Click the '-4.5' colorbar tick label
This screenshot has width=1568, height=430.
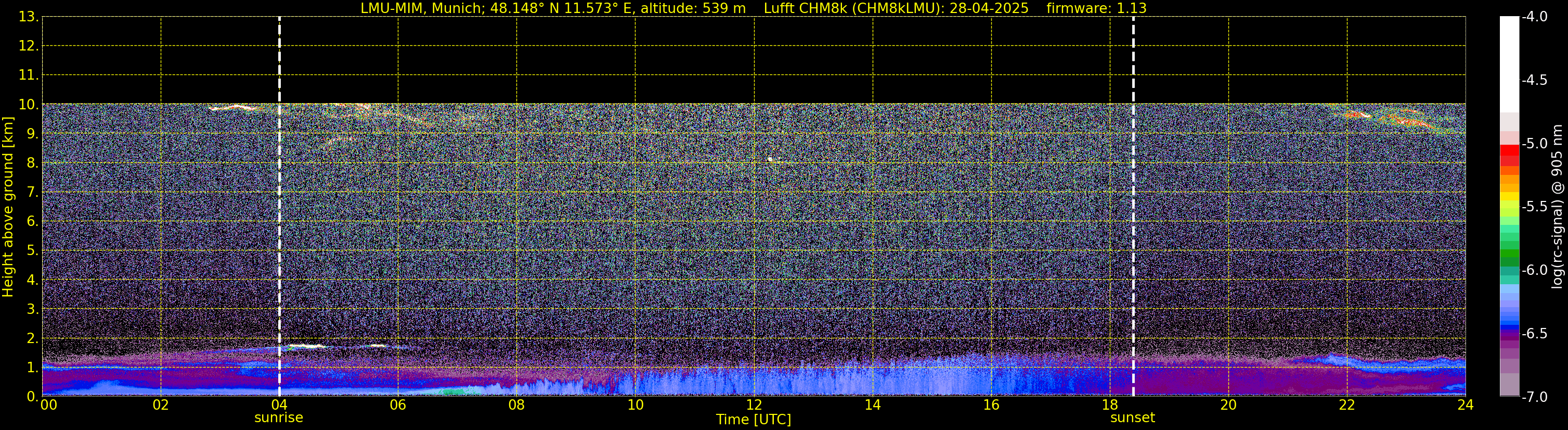[1534, 80]
